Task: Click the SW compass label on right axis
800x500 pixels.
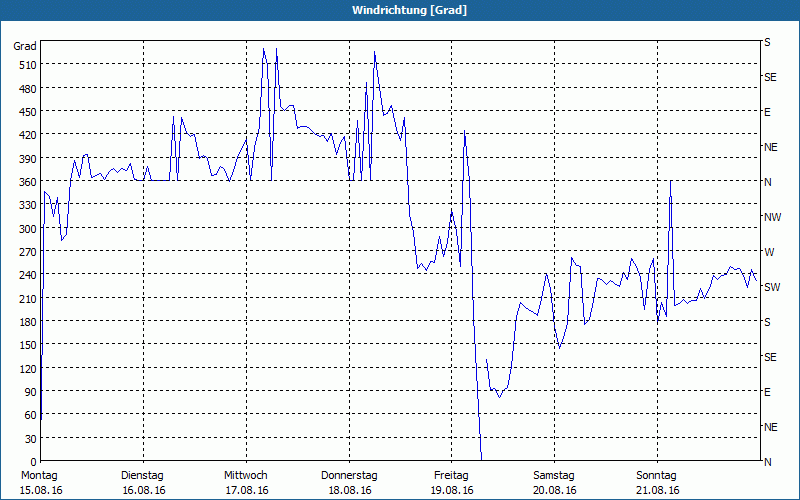Action: coord(772,287)
